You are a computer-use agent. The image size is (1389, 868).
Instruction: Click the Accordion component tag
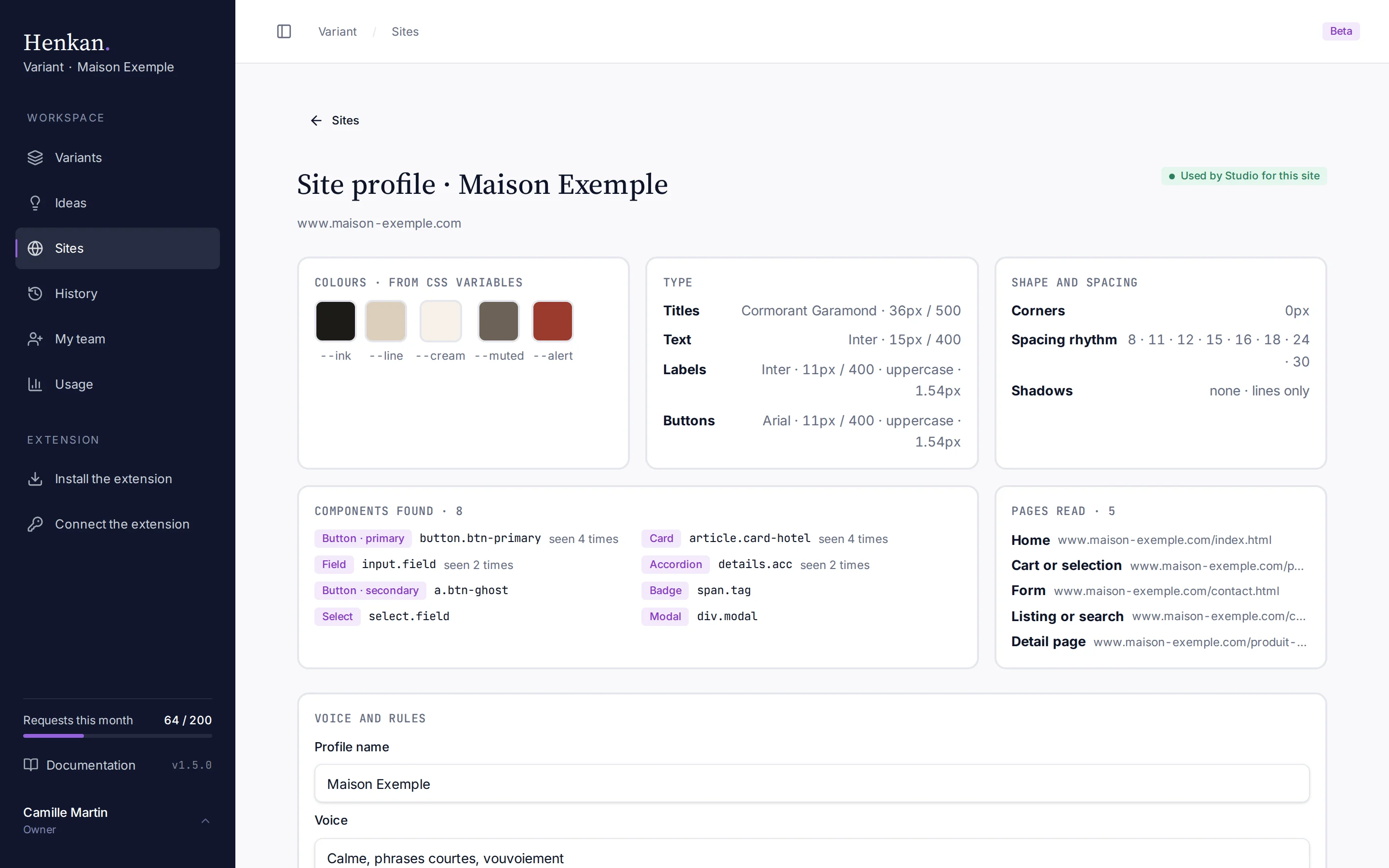pos(676,564)
